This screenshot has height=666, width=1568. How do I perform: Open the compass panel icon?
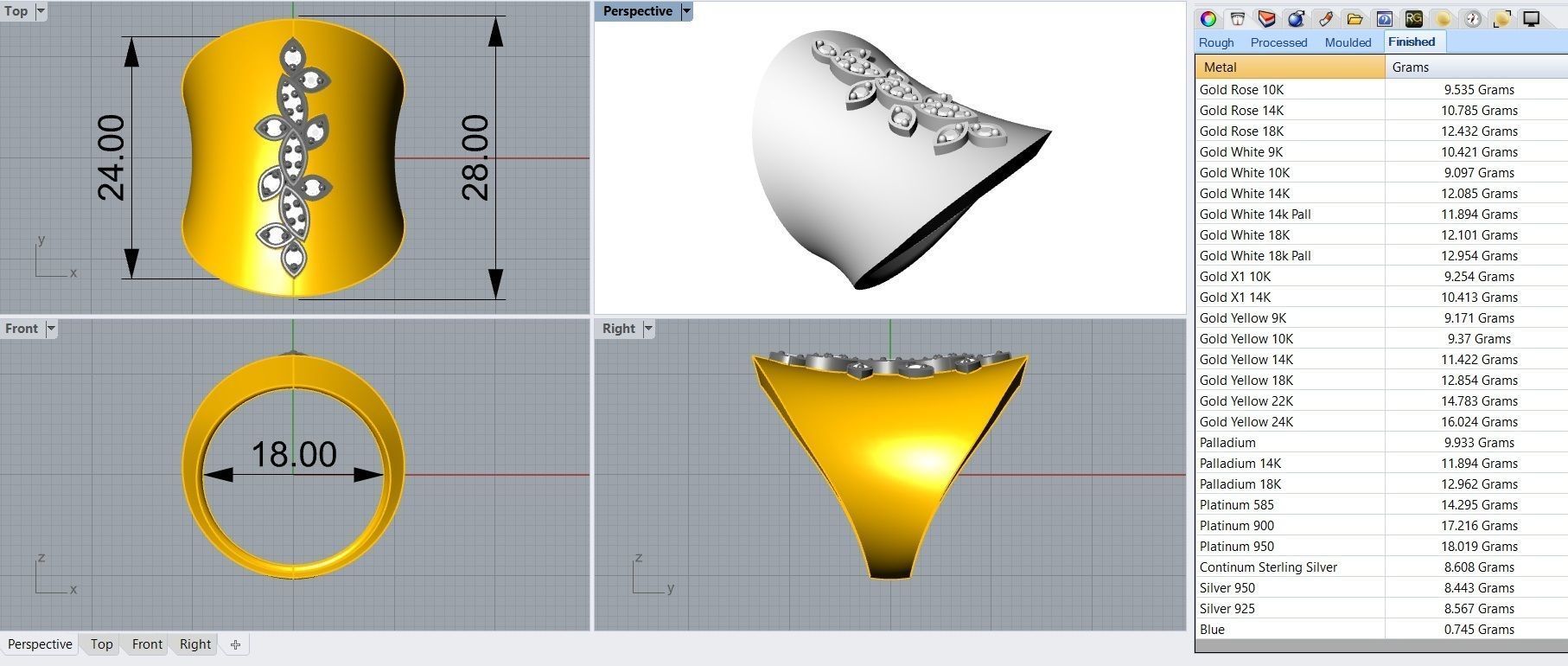(x=1473, y=18)
